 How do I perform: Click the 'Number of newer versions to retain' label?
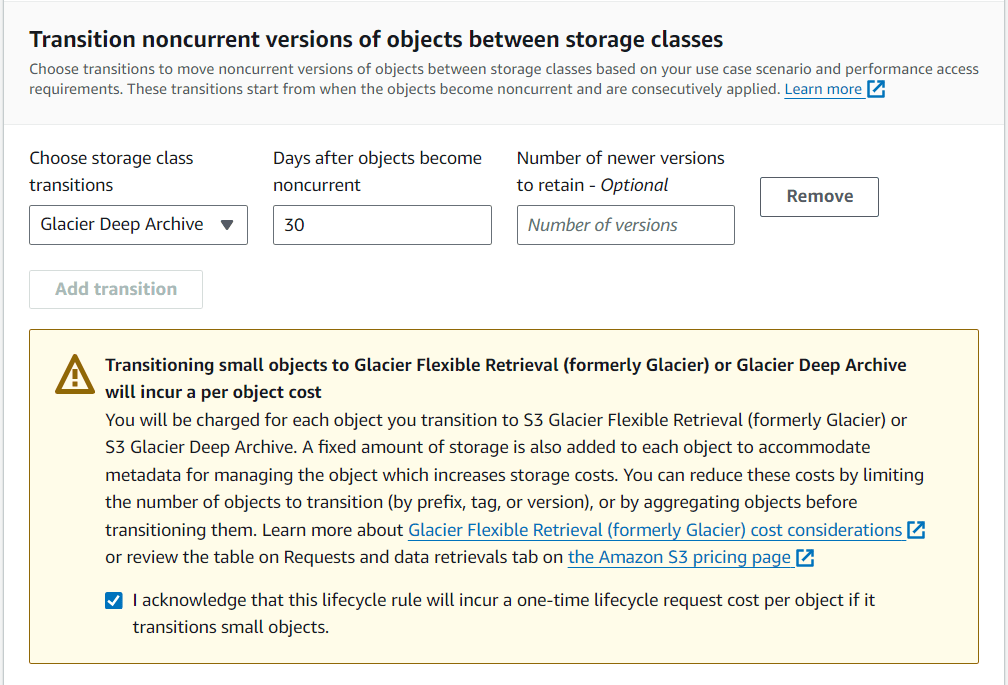pyautogui.click(x=620, y=172)
